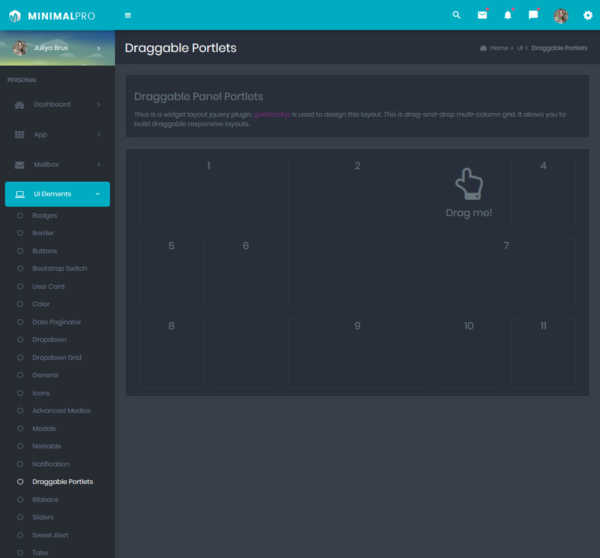The height and width of the screenshot is (558, 600).
Task: Open Modals submenu item
Action: tap(44, 429)
